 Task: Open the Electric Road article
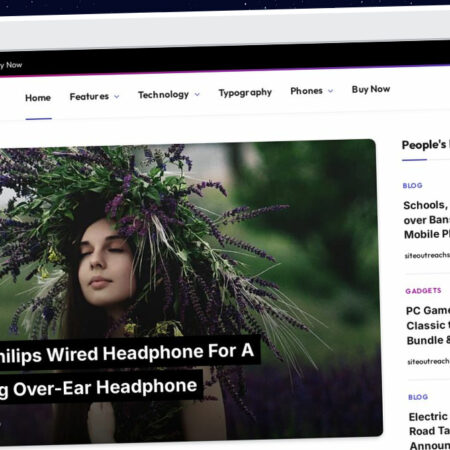click(429, 431)
